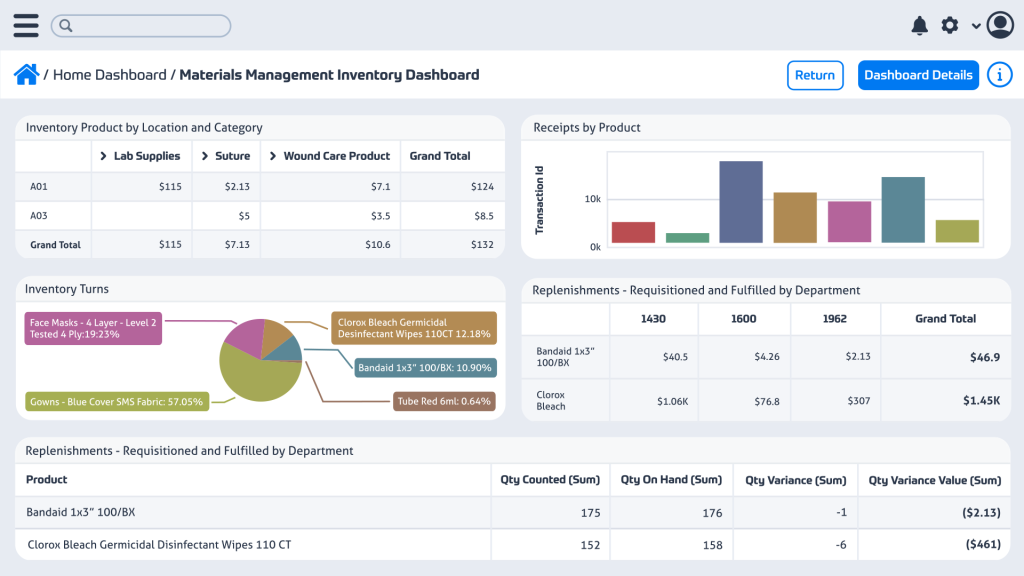Click department 1962 column header

coord(835,319)
